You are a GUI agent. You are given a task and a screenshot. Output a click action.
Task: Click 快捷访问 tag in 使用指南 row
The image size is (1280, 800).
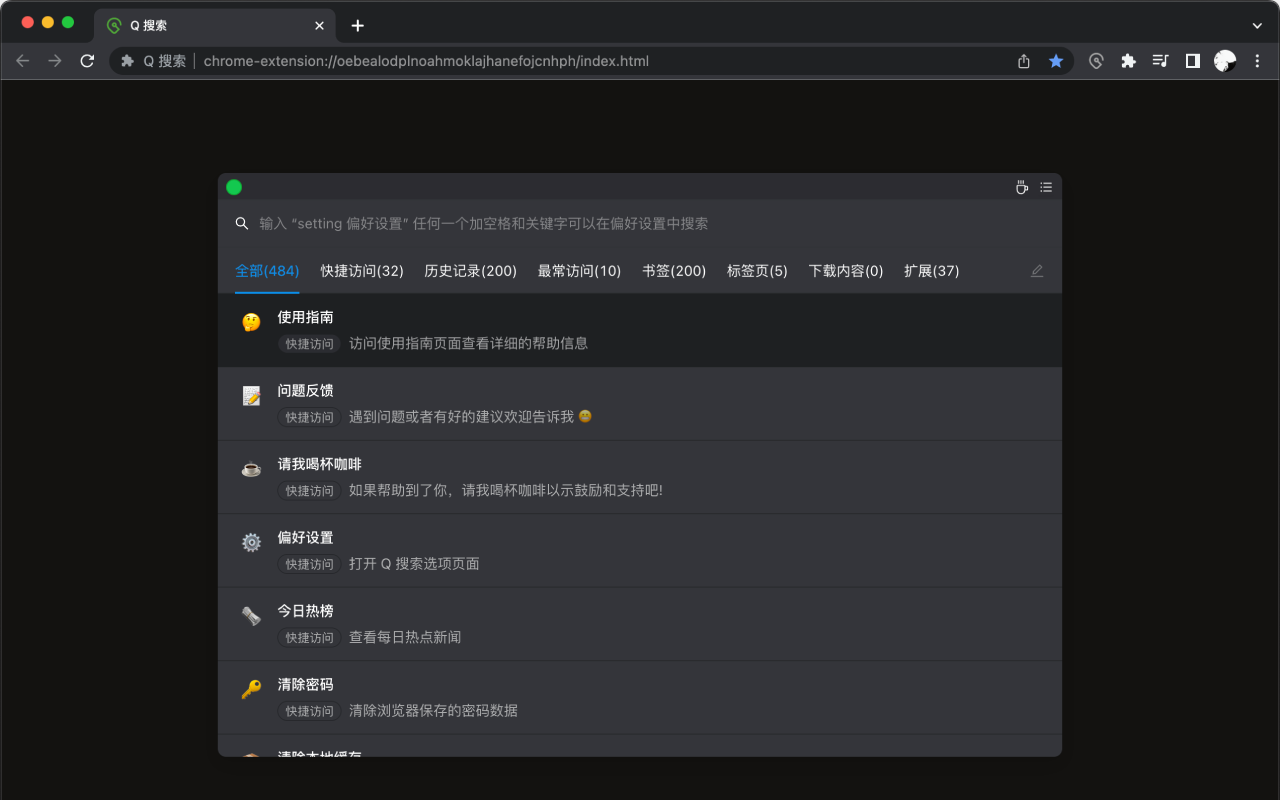(x=310, y=344)
